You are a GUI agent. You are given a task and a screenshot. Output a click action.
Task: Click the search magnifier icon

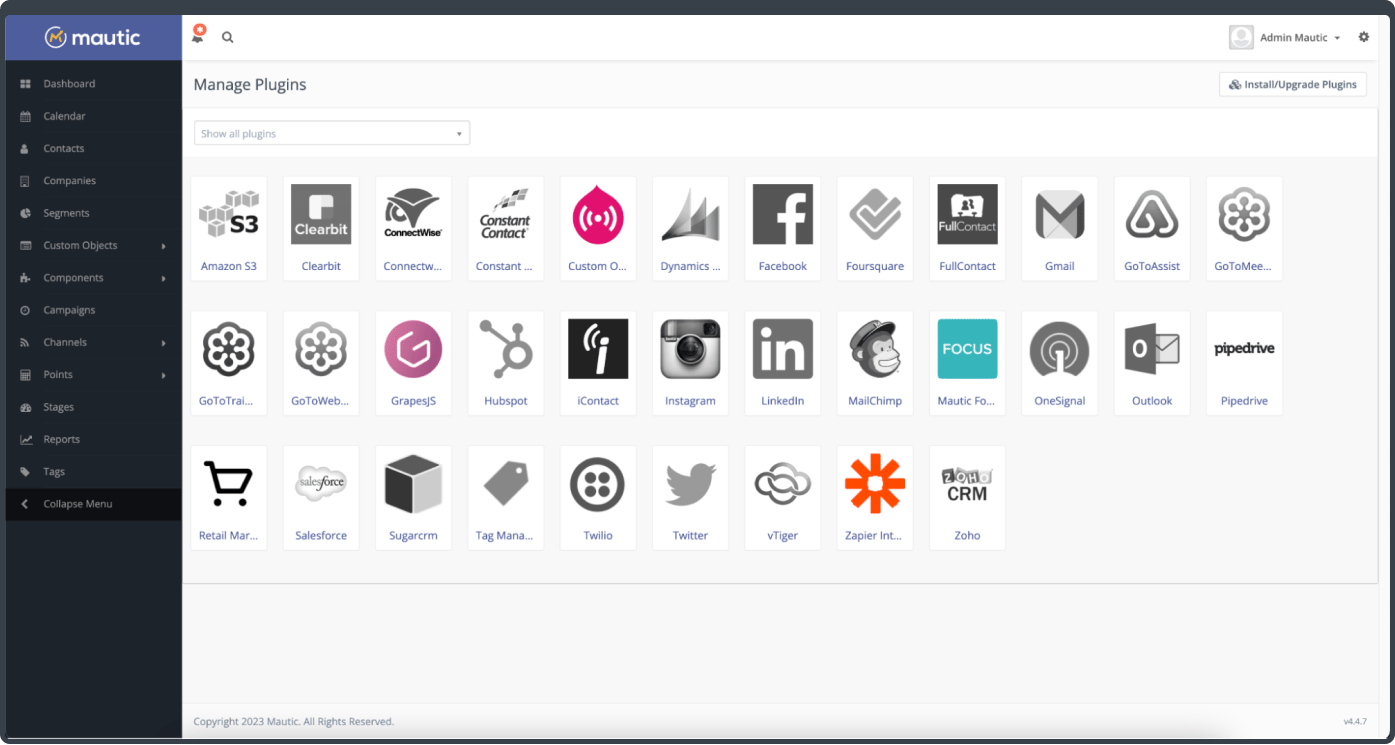tap(228, 37)
